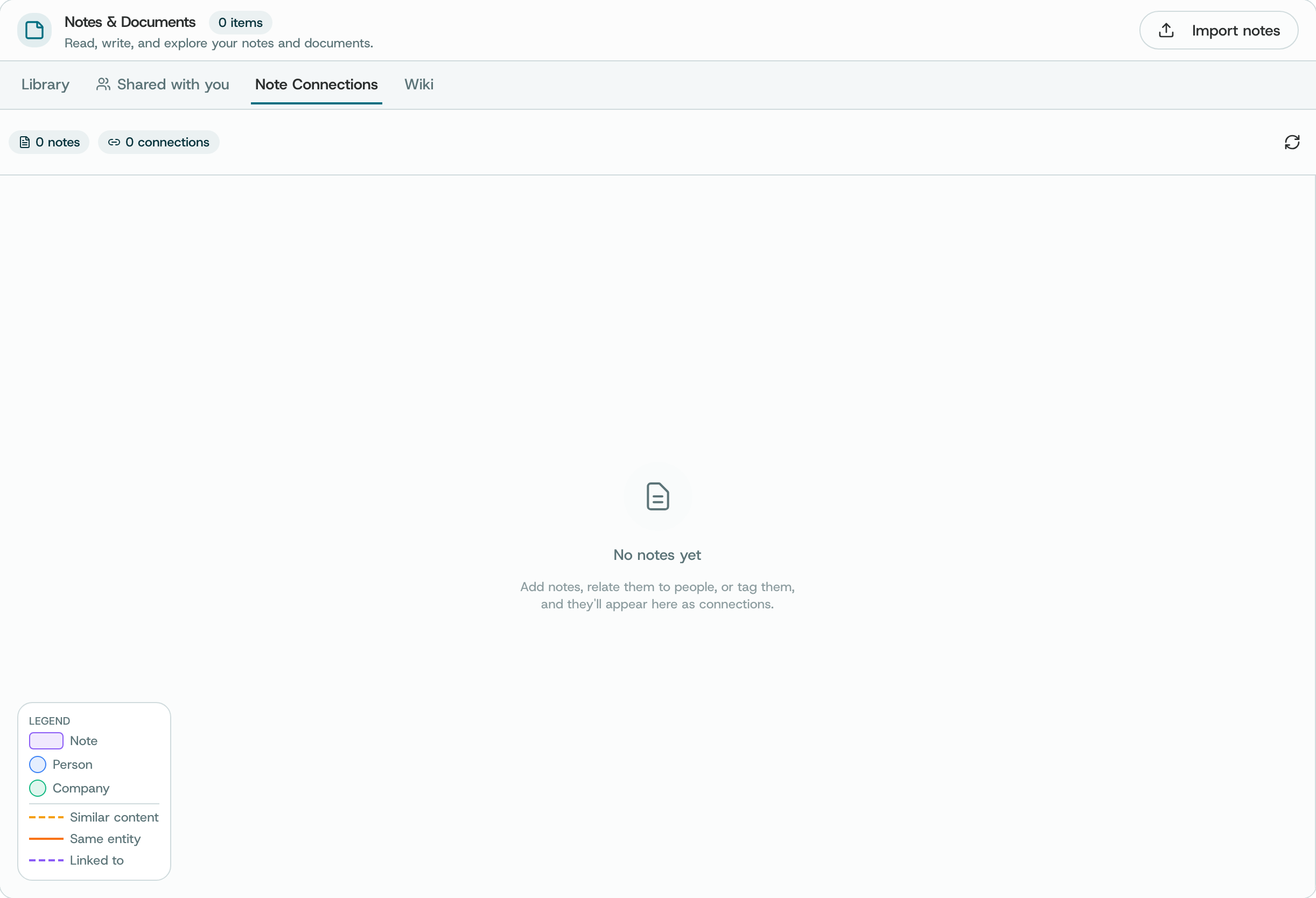This screenshot has width=1316, height=898.
Task: Click the empty-state document icon
Action: point(657,496)
